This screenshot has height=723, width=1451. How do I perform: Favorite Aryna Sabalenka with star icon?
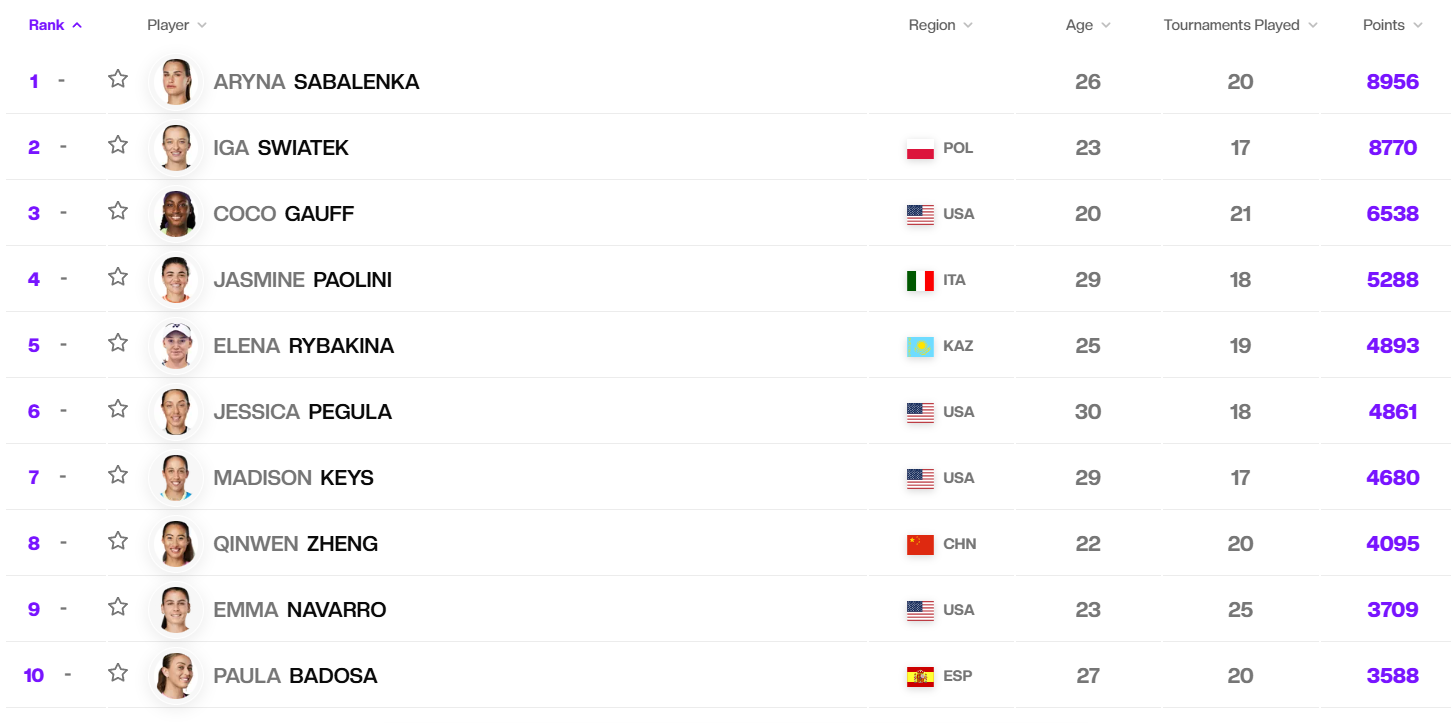coord(118,79)
